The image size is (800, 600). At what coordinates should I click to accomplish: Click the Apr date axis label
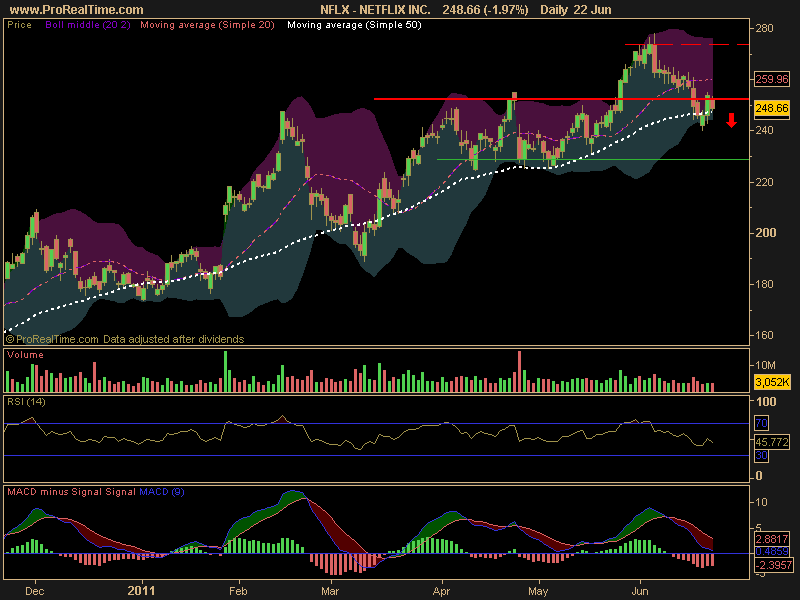click(441, 591)
